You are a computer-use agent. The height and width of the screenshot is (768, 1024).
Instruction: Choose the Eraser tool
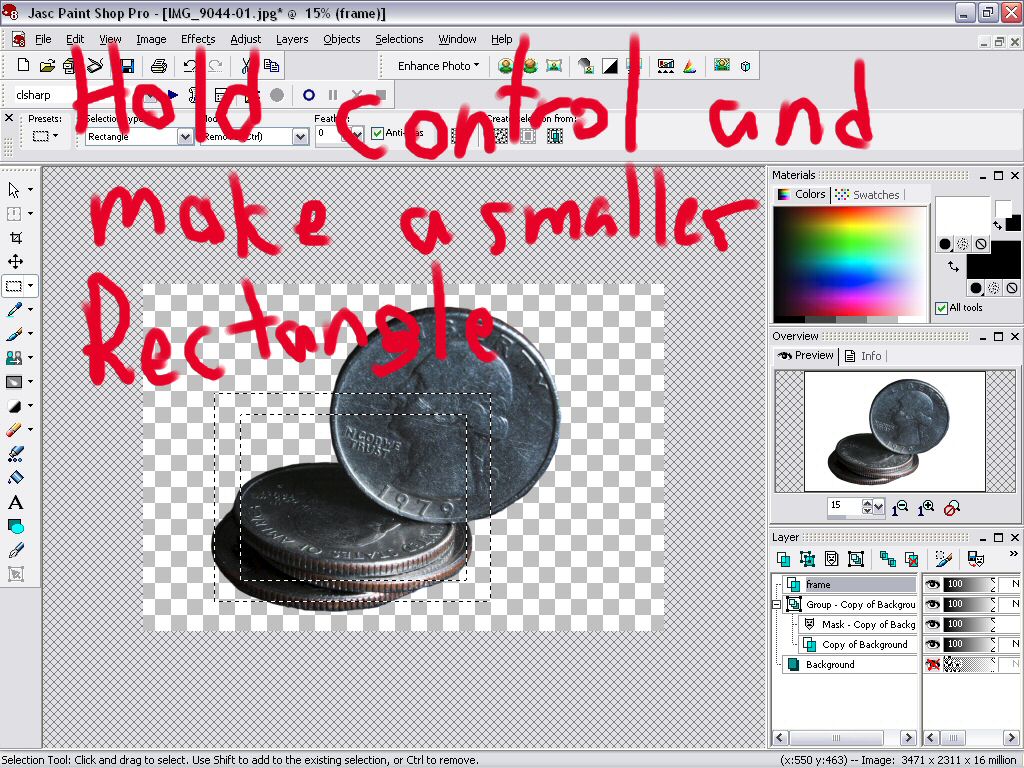pyautogui.click(x=14, y=429)
